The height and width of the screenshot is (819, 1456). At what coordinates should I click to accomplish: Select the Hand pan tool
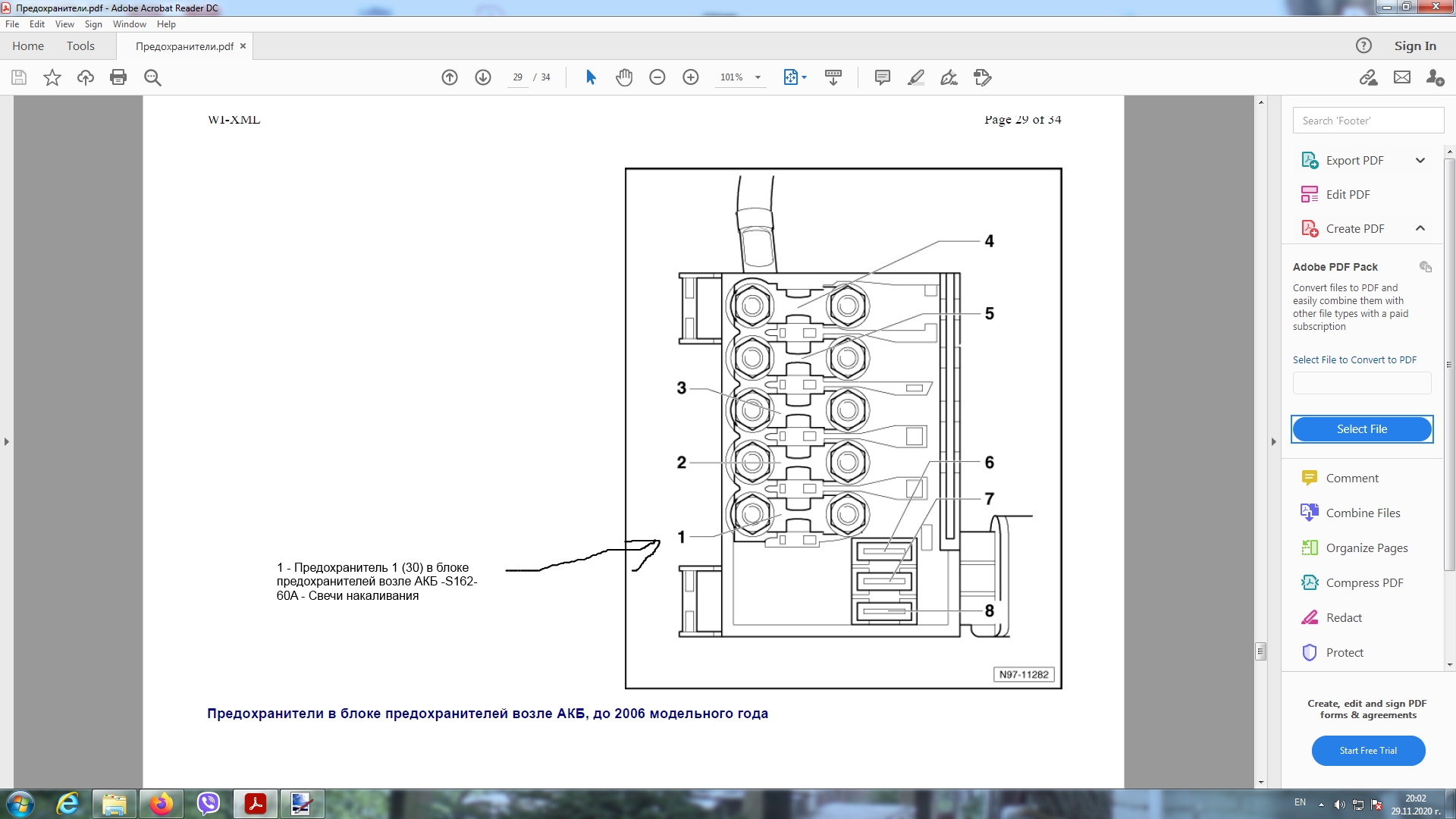point(623,77)
